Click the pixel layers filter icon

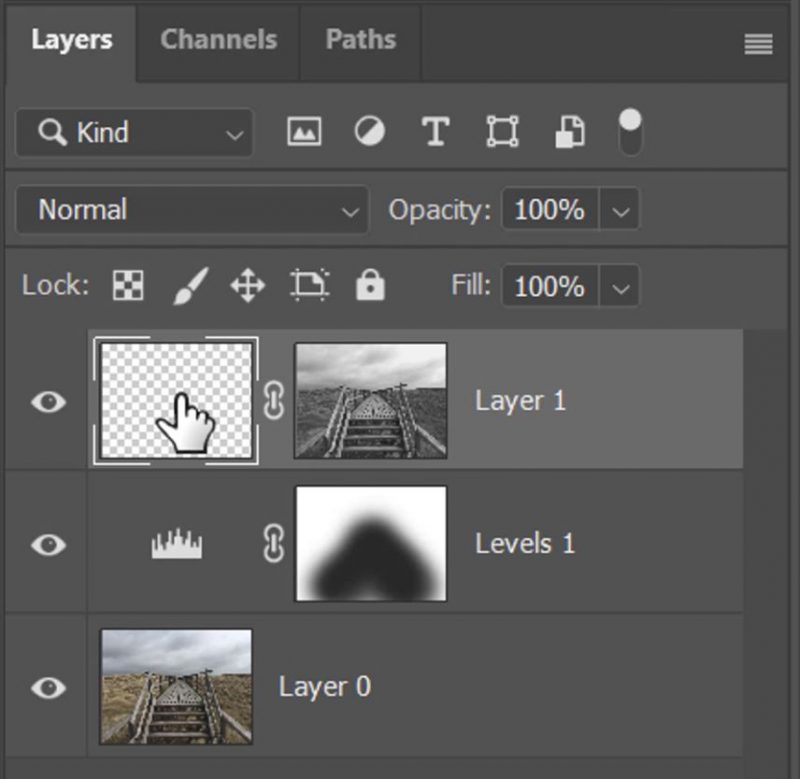click(303, 131)
